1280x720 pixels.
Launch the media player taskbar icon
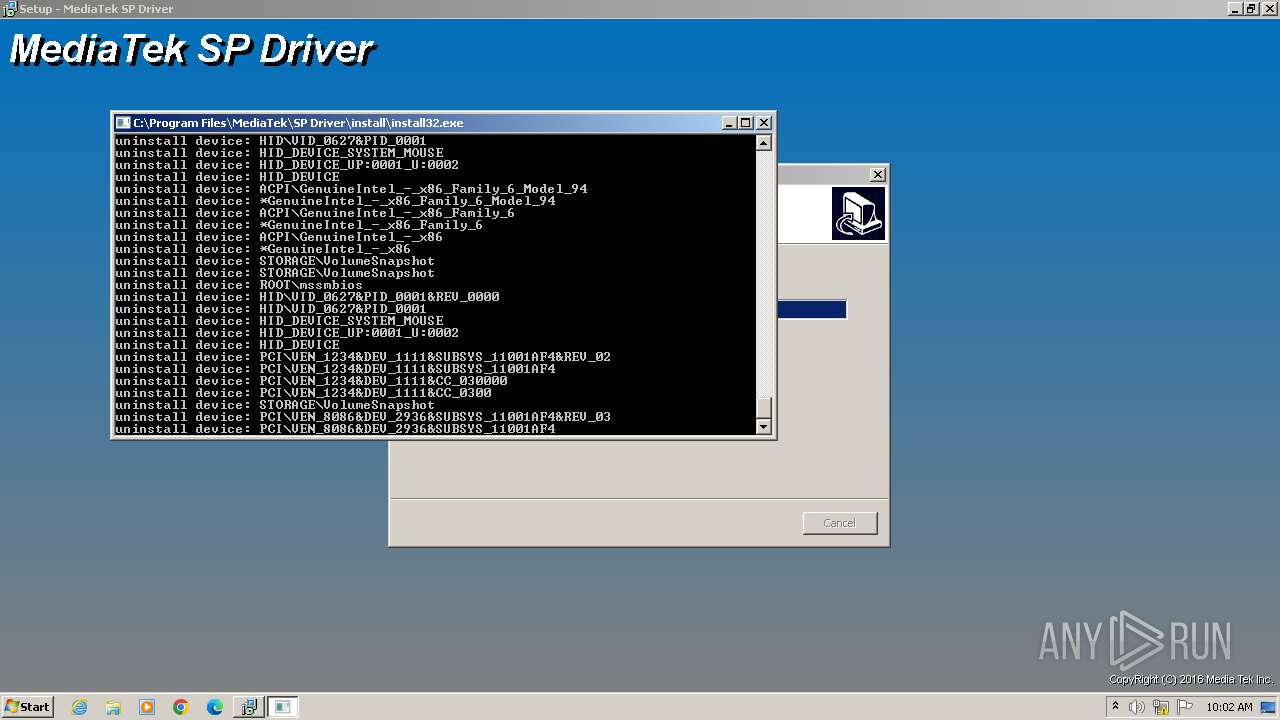pyautogui.click(x=147, y=707)
